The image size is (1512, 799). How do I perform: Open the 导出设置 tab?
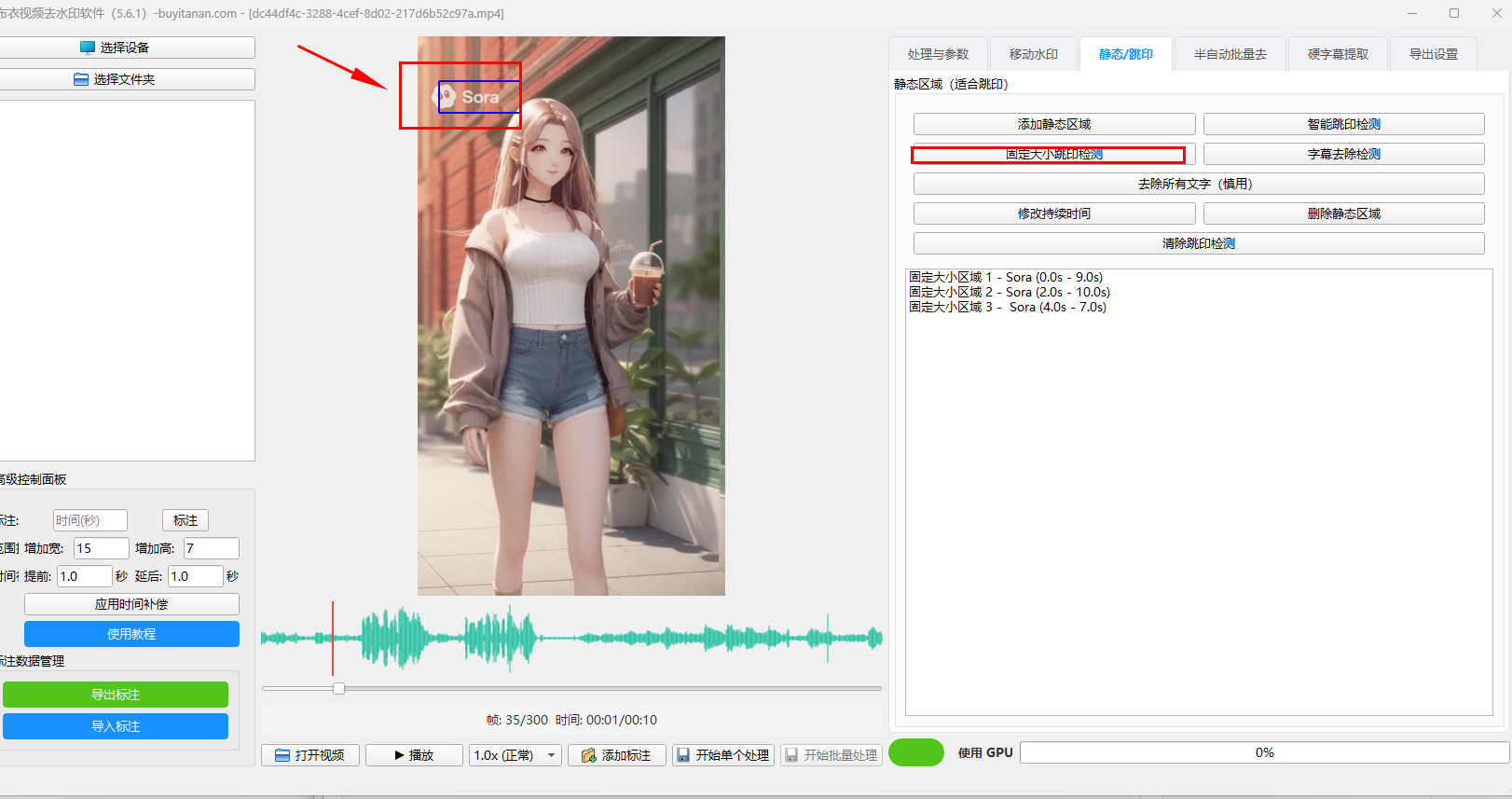point(1433,54)
